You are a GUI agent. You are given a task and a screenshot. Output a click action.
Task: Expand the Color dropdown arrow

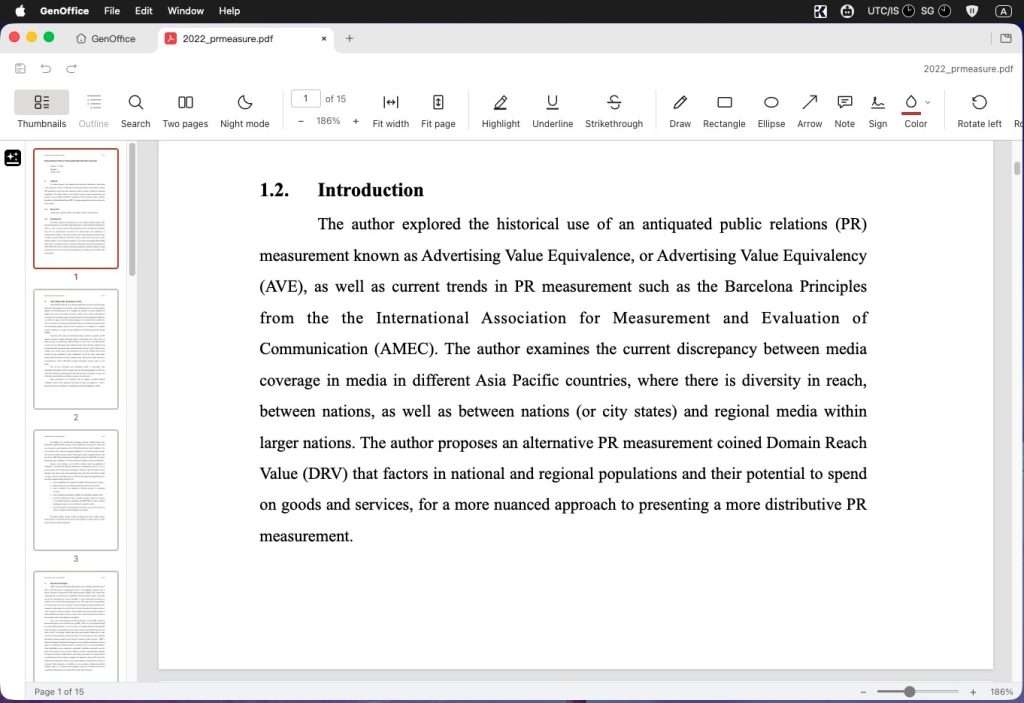click(x=927, y=103)
